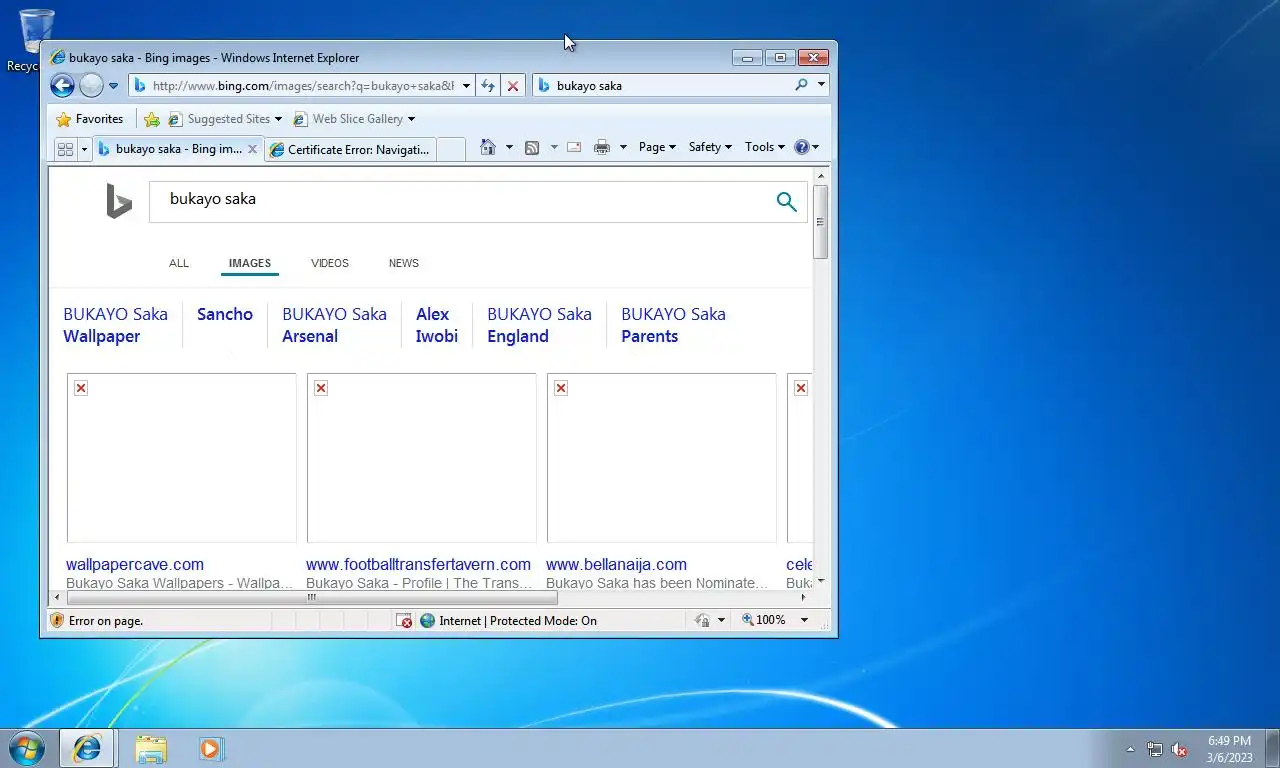Click the magnifier icon in IE search box

tap(801, 86)
